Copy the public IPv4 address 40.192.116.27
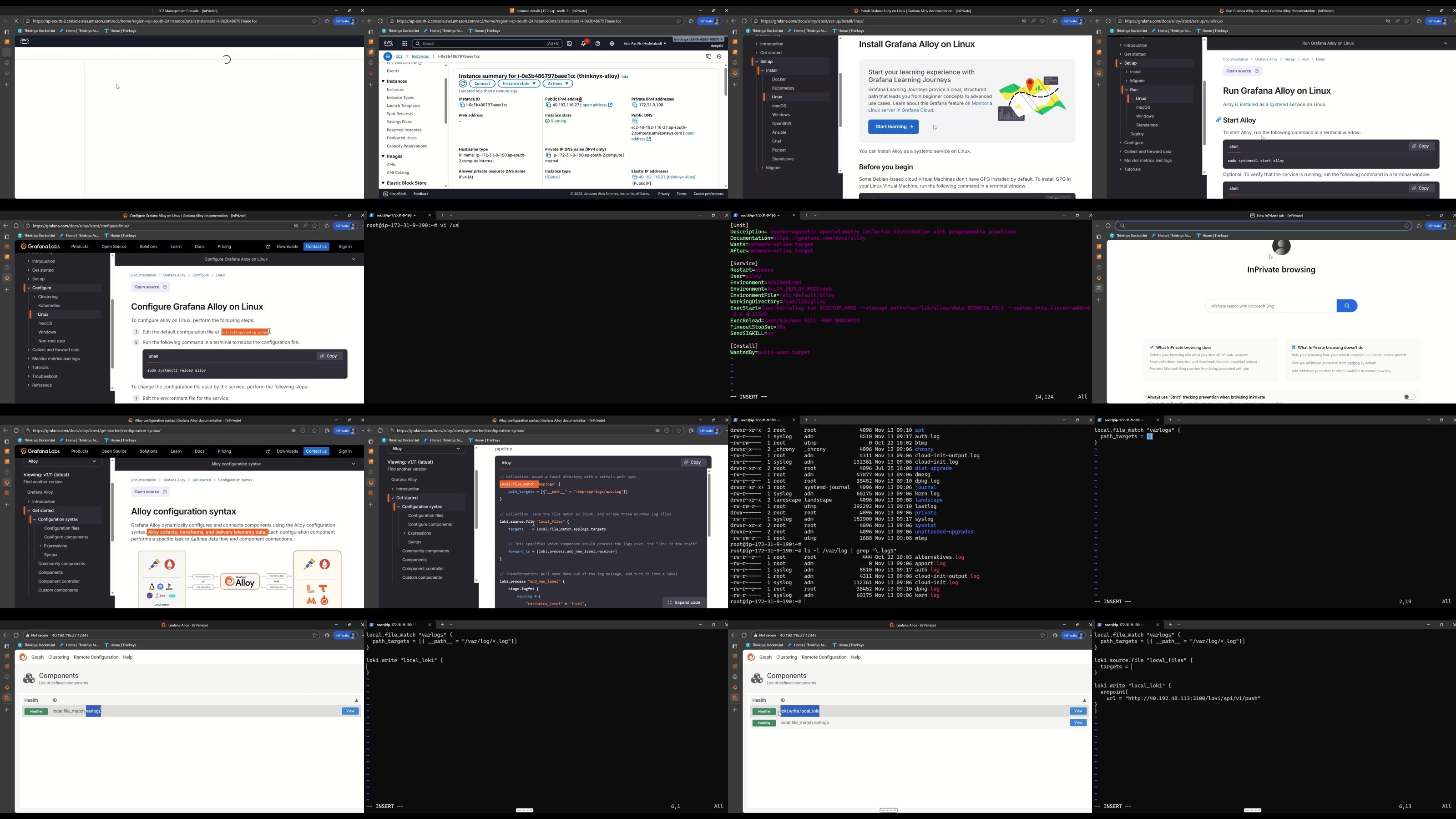 548,105
